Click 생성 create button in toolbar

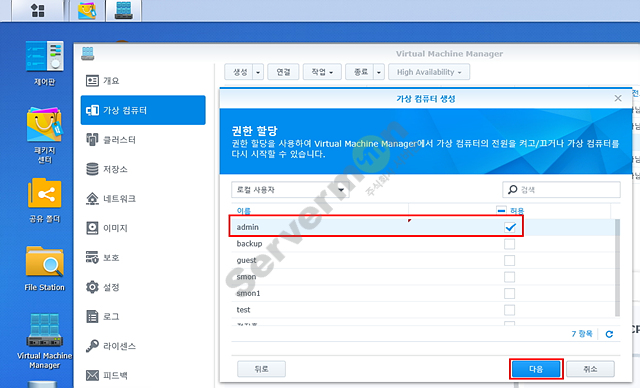pos(239,72)
